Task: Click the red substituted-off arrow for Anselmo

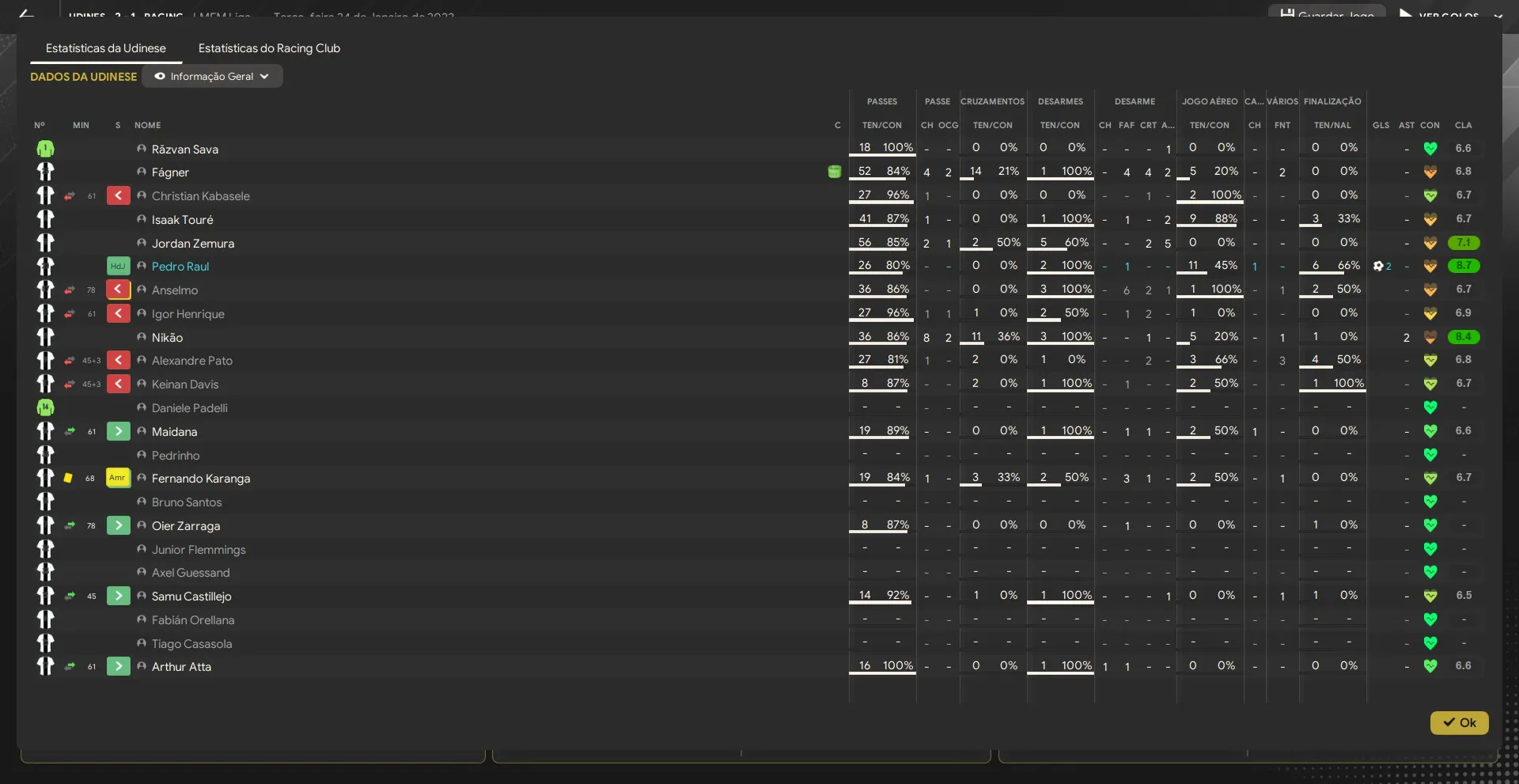Action: pos(118,290)
